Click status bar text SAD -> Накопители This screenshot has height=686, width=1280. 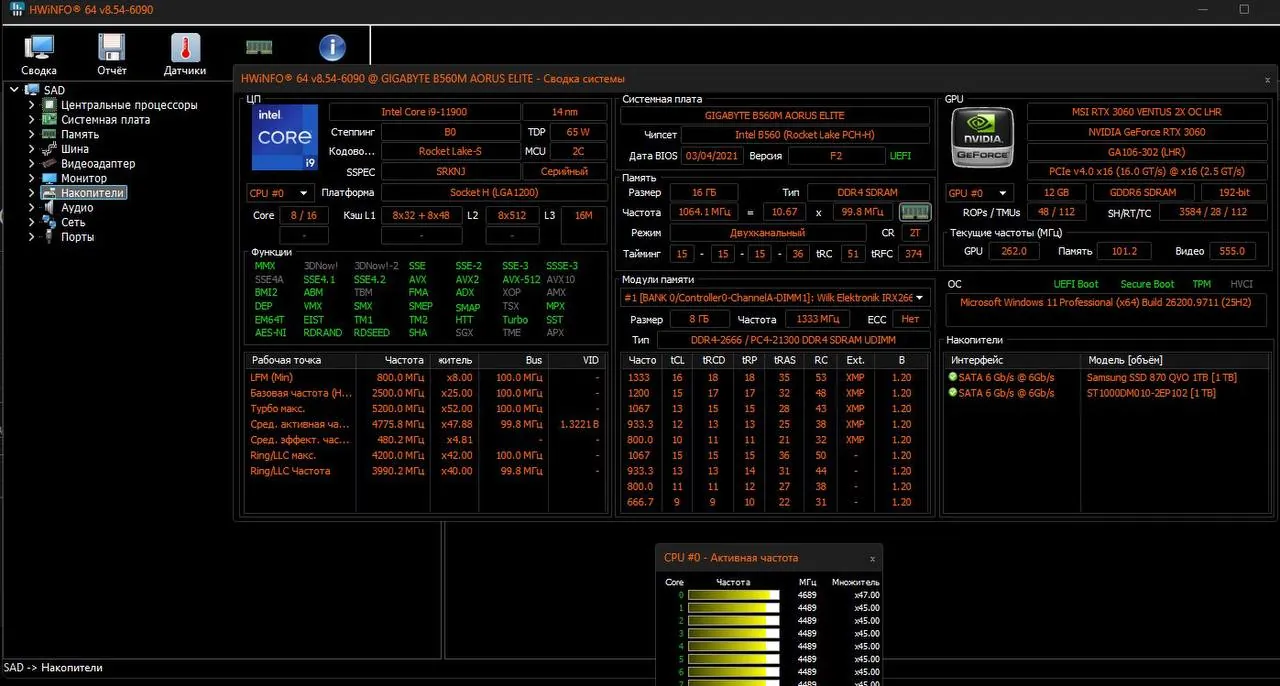click(x=53, y=668)
